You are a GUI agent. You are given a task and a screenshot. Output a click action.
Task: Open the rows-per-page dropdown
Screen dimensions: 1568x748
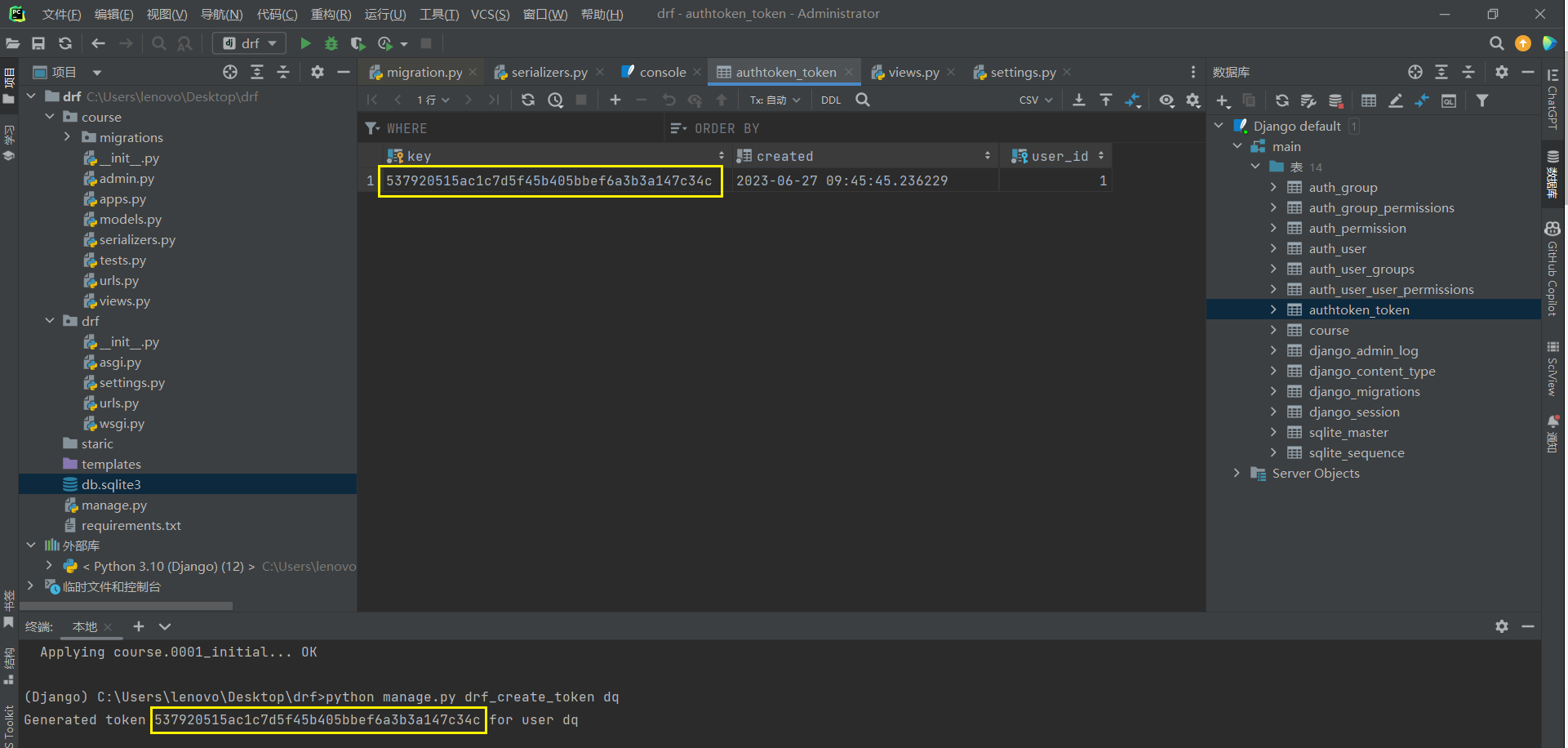click(433, 100)
